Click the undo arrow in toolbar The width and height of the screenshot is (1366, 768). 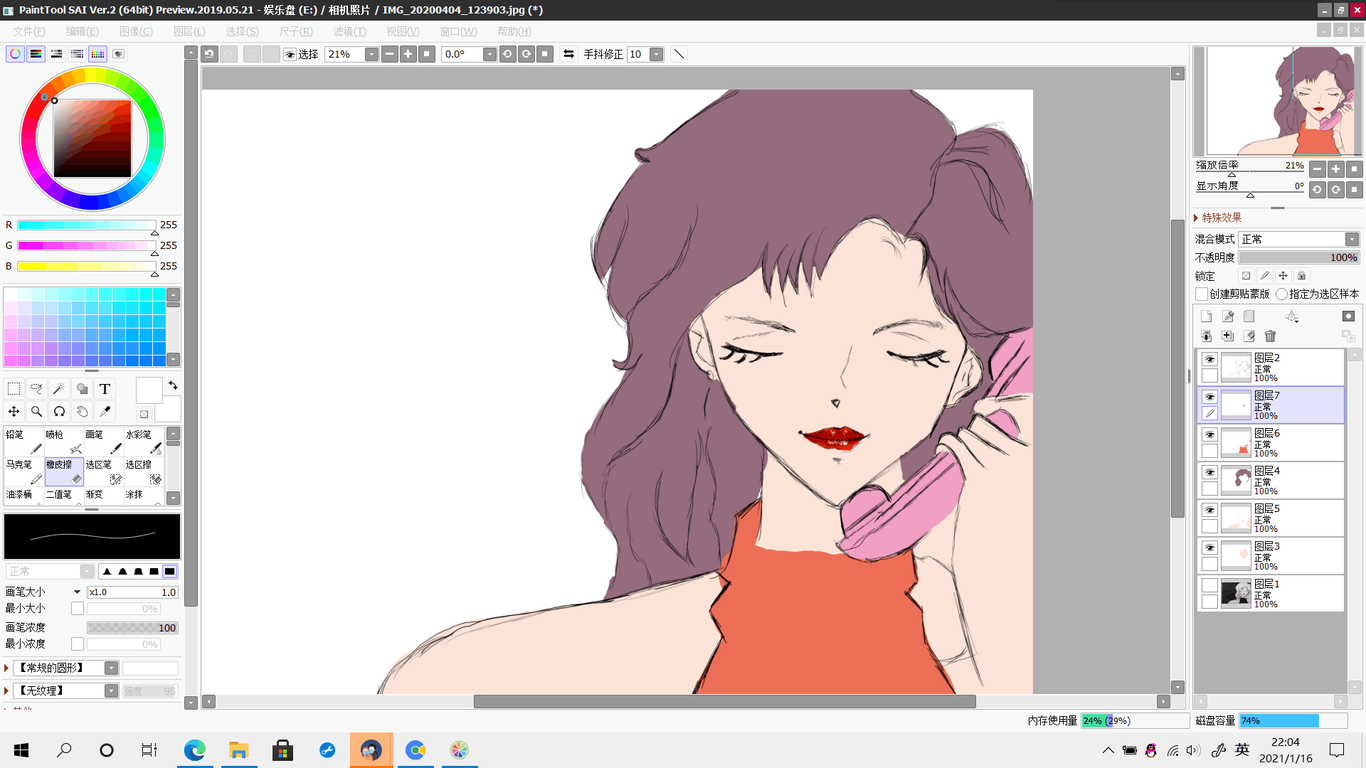(x=210, y=54)
